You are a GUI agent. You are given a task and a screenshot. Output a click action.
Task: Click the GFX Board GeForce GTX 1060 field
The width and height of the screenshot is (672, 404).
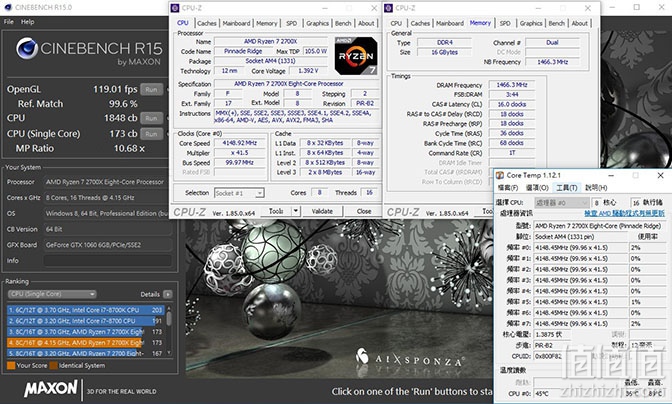[108, 245]
